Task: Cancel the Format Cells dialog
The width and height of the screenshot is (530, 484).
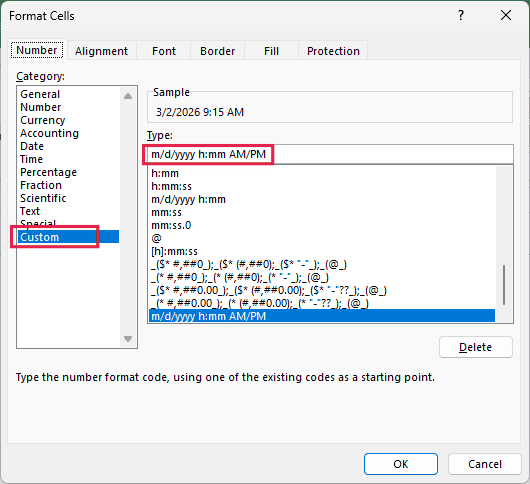Action: 485,464
